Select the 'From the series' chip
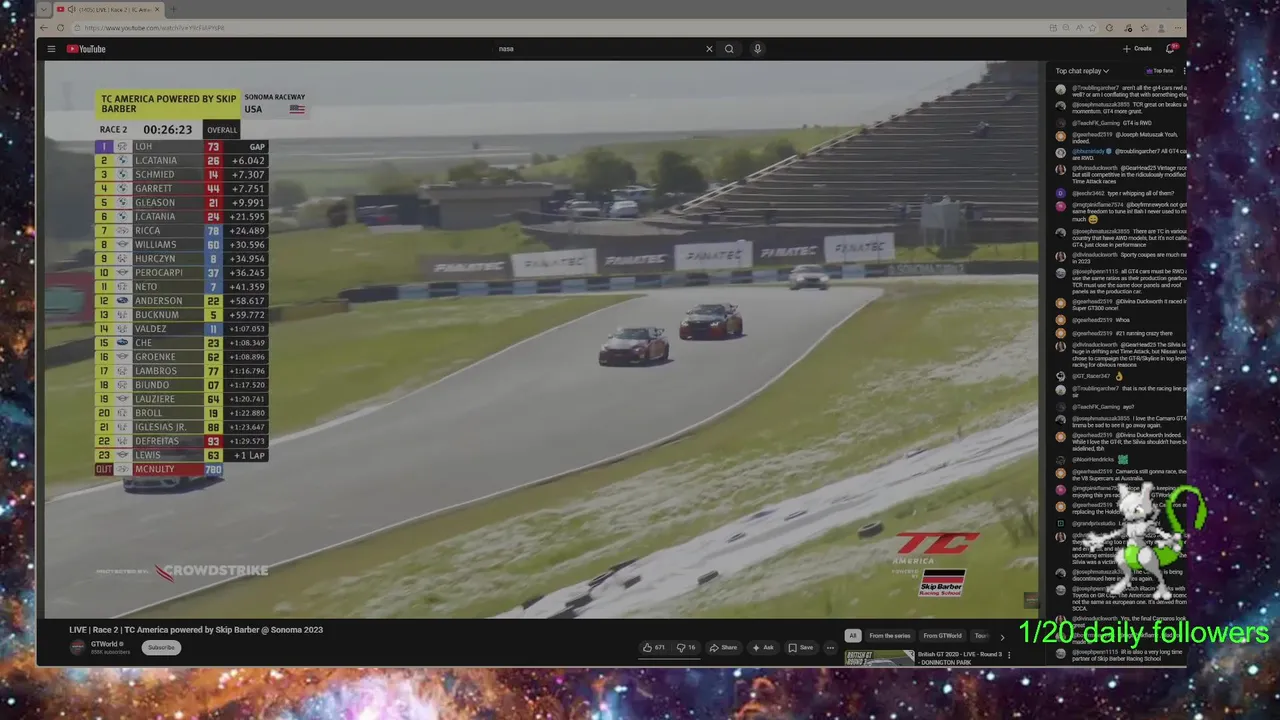This screenshot has width=1280, height=720. pos(889,636)
